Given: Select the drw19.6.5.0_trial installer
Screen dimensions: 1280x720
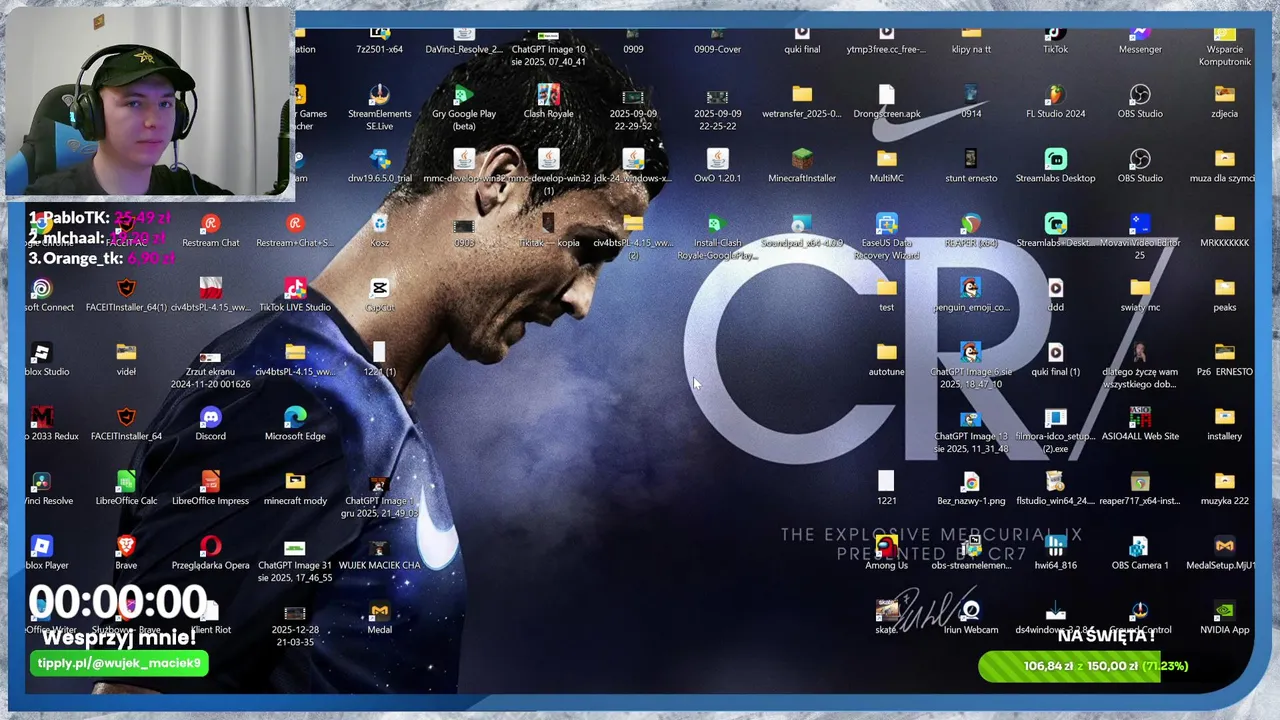Looking at the screenshot, I should tap(379, 165).
